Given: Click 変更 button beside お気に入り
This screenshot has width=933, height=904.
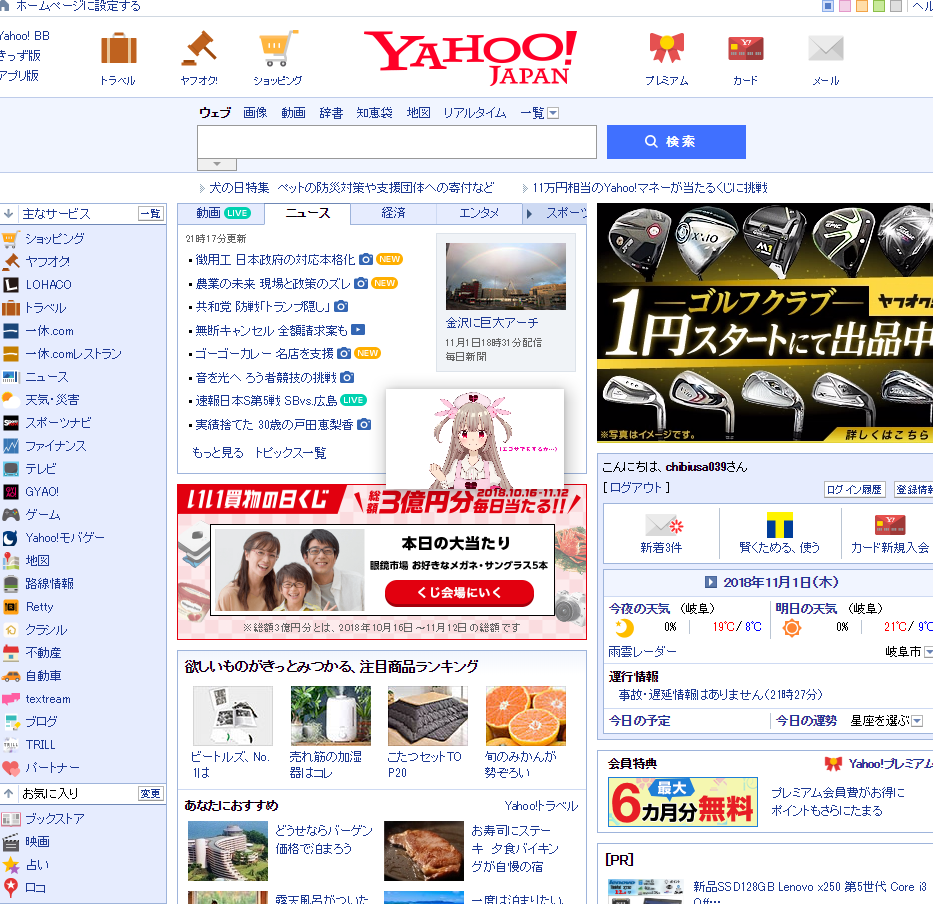Looking at the screenshot, I should point(151,793).
